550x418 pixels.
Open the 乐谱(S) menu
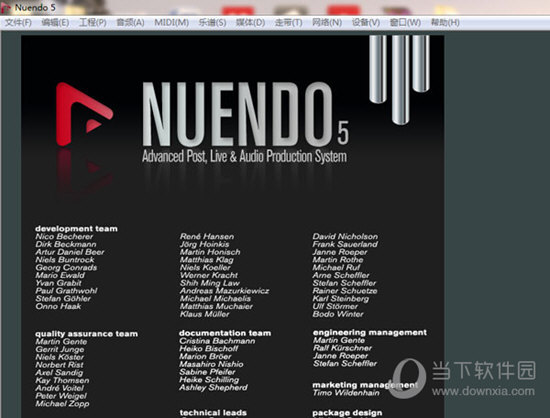pyautogui.click(x=212, y=23)
